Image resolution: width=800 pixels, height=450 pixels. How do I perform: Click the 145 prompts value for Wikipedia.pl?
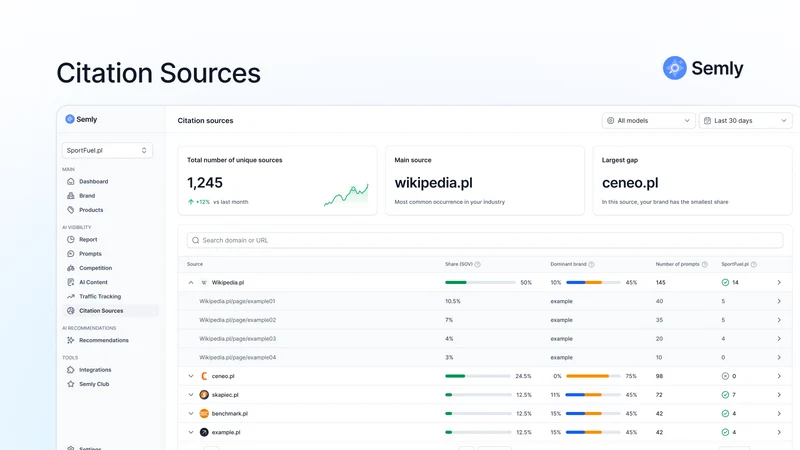point(661,283)
